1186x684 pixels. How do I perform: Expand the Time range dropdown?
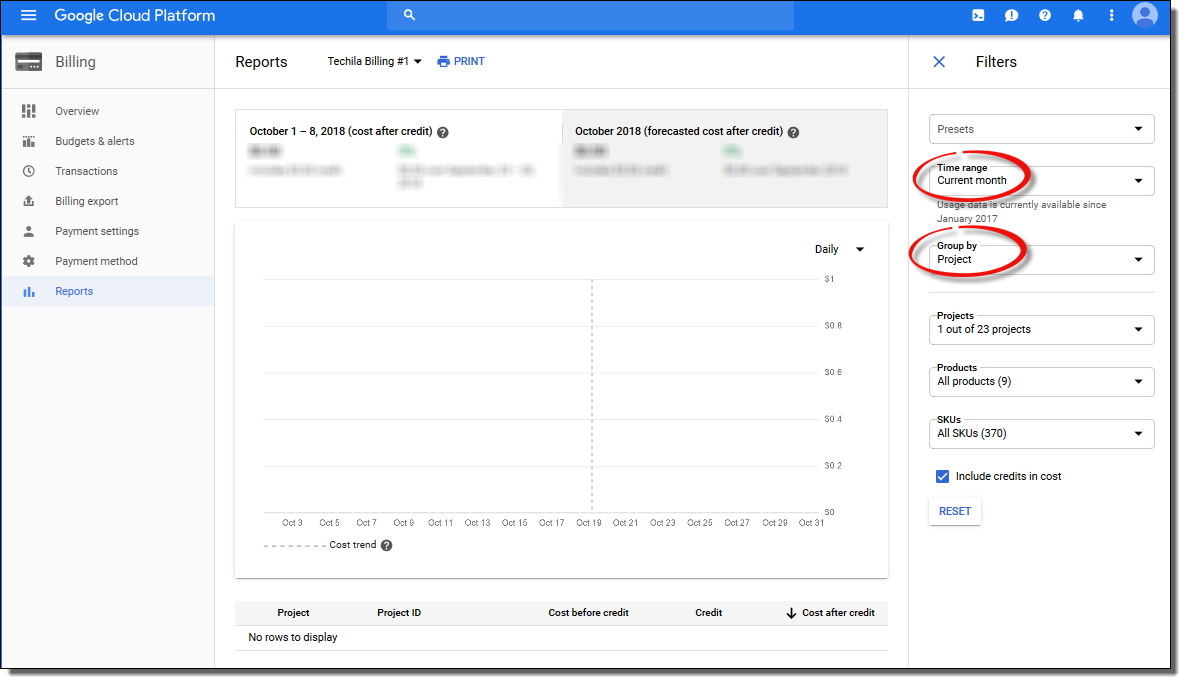pyautogui.click(x=1041, y=181)
